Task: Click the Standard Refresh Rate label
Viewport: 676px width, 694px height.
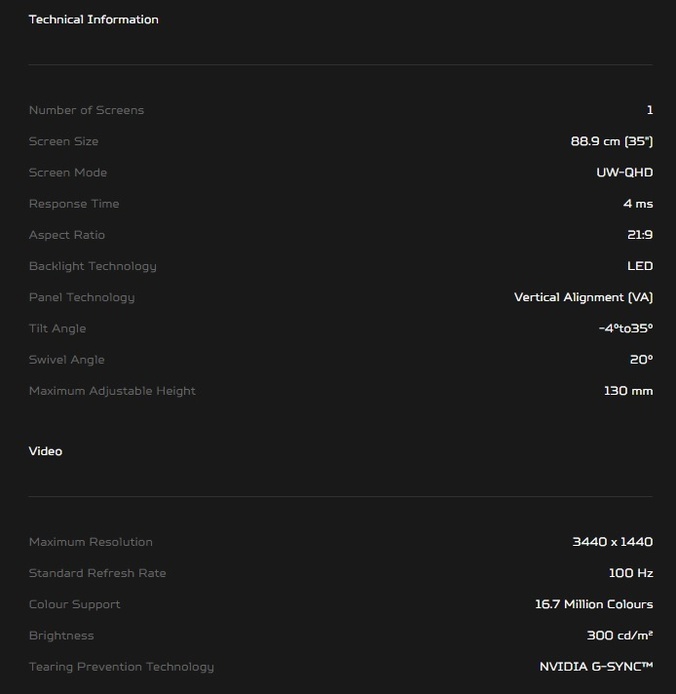Action: (x=97, y=573)
